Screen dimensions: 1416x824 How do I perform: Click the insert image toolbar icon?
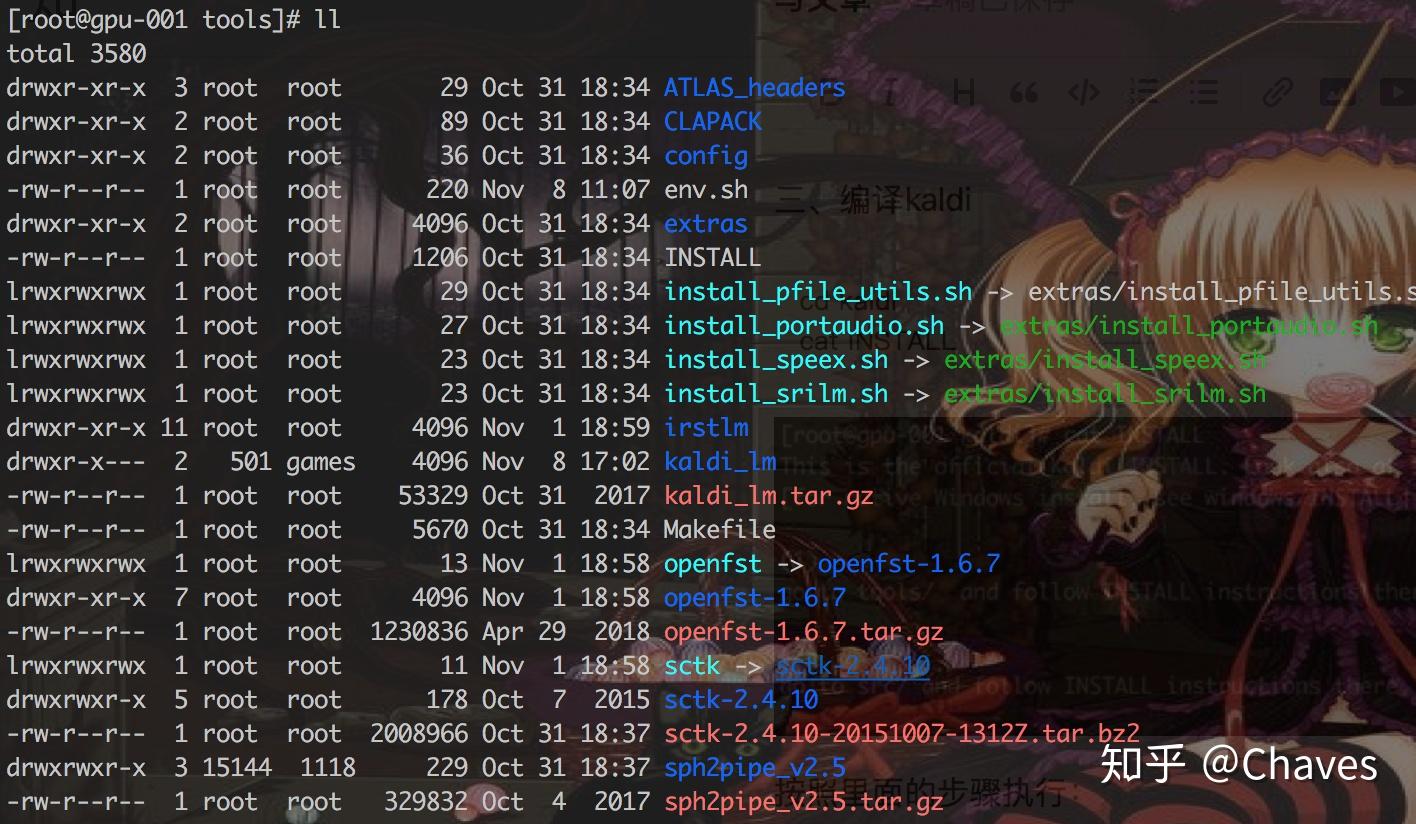pos(1337,94)
